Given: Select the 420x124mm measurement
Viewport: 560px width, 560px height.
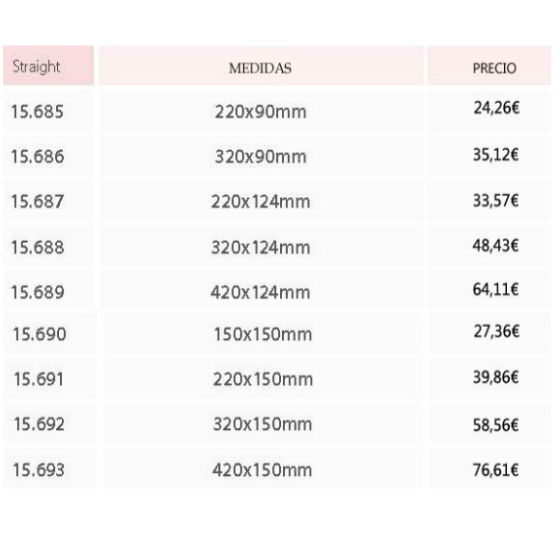Looking at the screenshot, I should click(260, 292).
